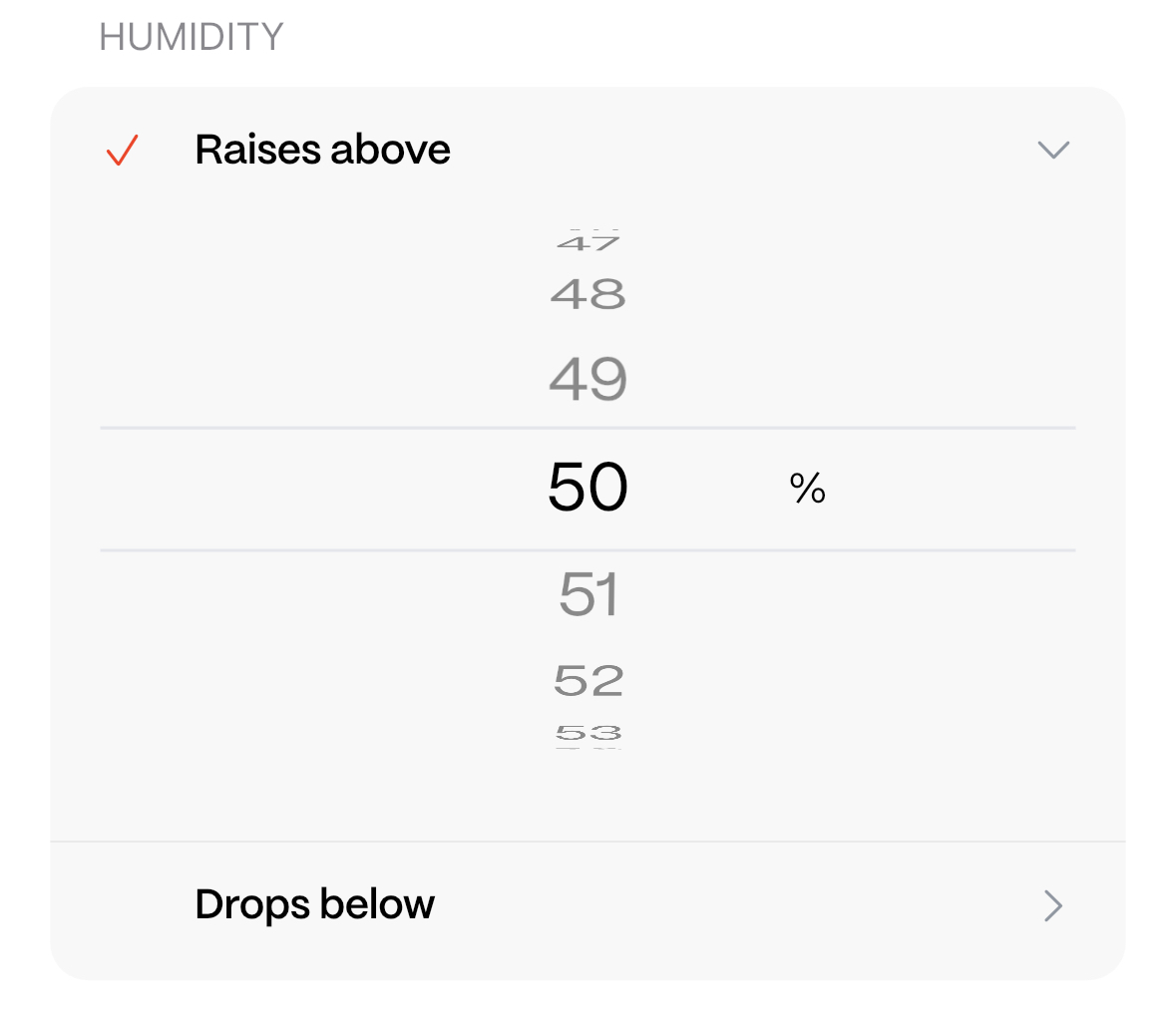The image size is (1176, 1027).
Task: Click the HUMIDITY section heading
Action: (192, 38)
